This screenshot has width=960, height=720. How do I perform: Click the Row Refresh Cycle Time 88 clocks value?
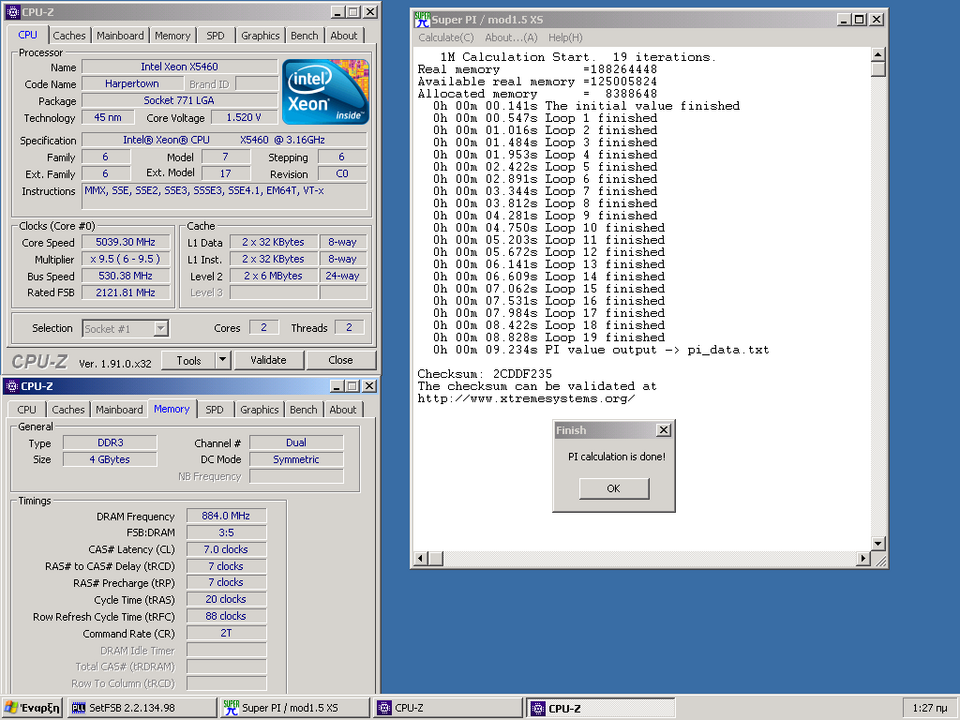point(226,617)
